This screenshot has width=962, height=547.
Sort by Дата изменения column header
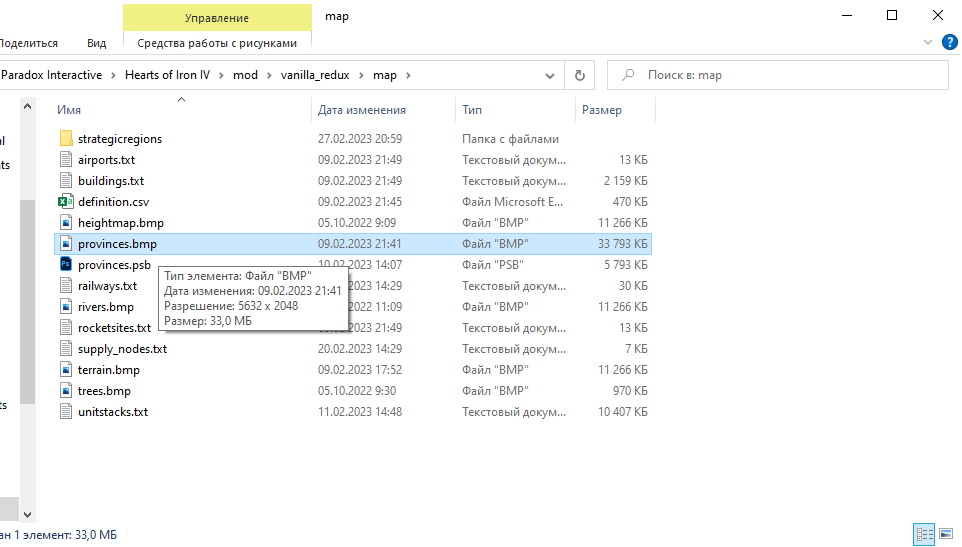pos(383,110)
